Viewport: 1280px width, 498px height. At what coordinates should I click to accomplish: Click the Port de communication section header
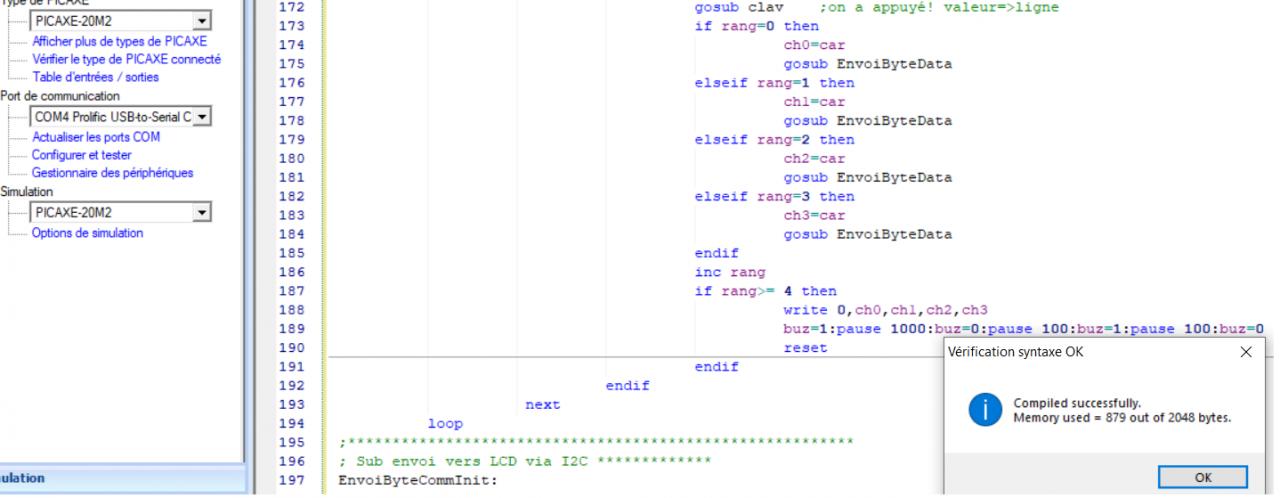pos(60,96)
